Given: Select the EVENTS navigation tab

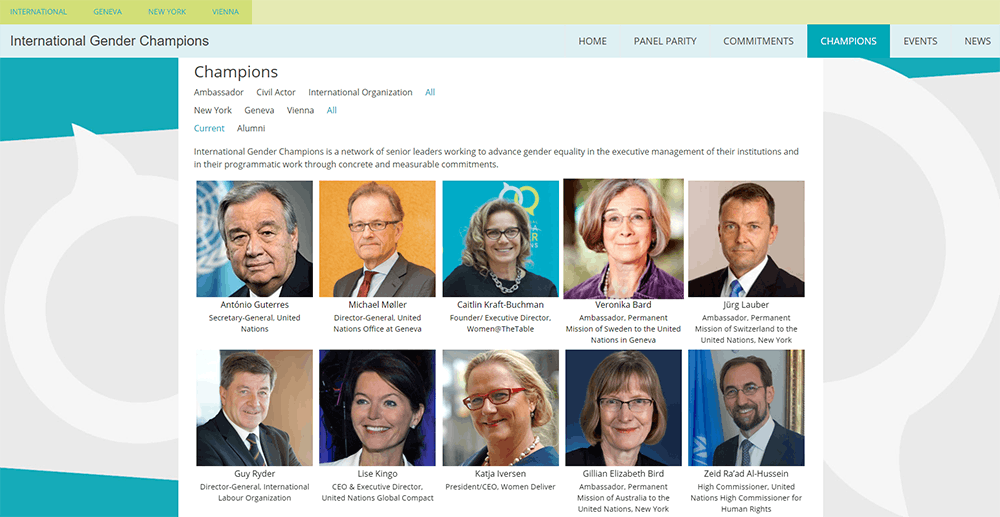Looking at the screenshot, I should (x=920, y=41).
